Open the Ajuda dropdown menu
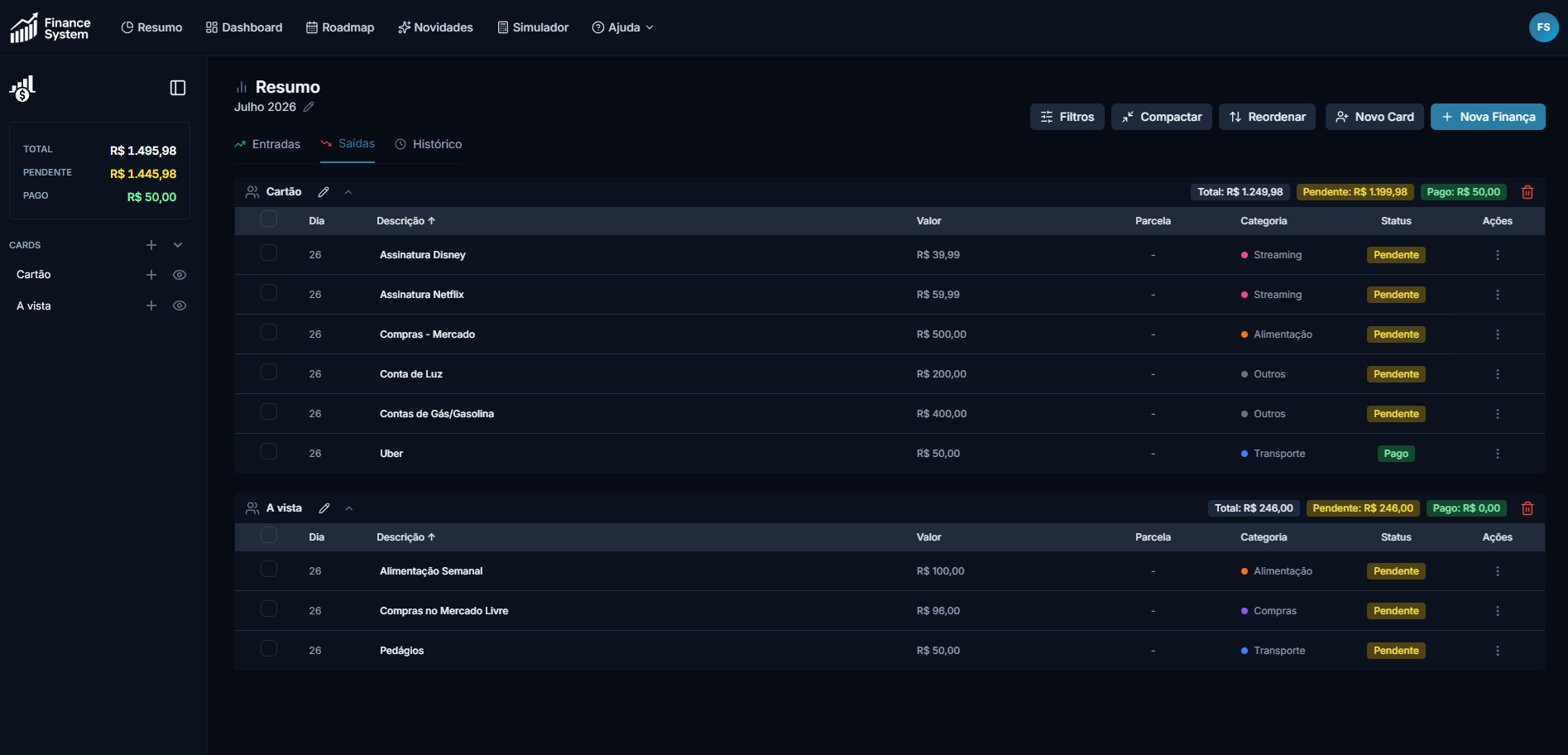This screenshot has height=755, width=1568. [623, 27]
